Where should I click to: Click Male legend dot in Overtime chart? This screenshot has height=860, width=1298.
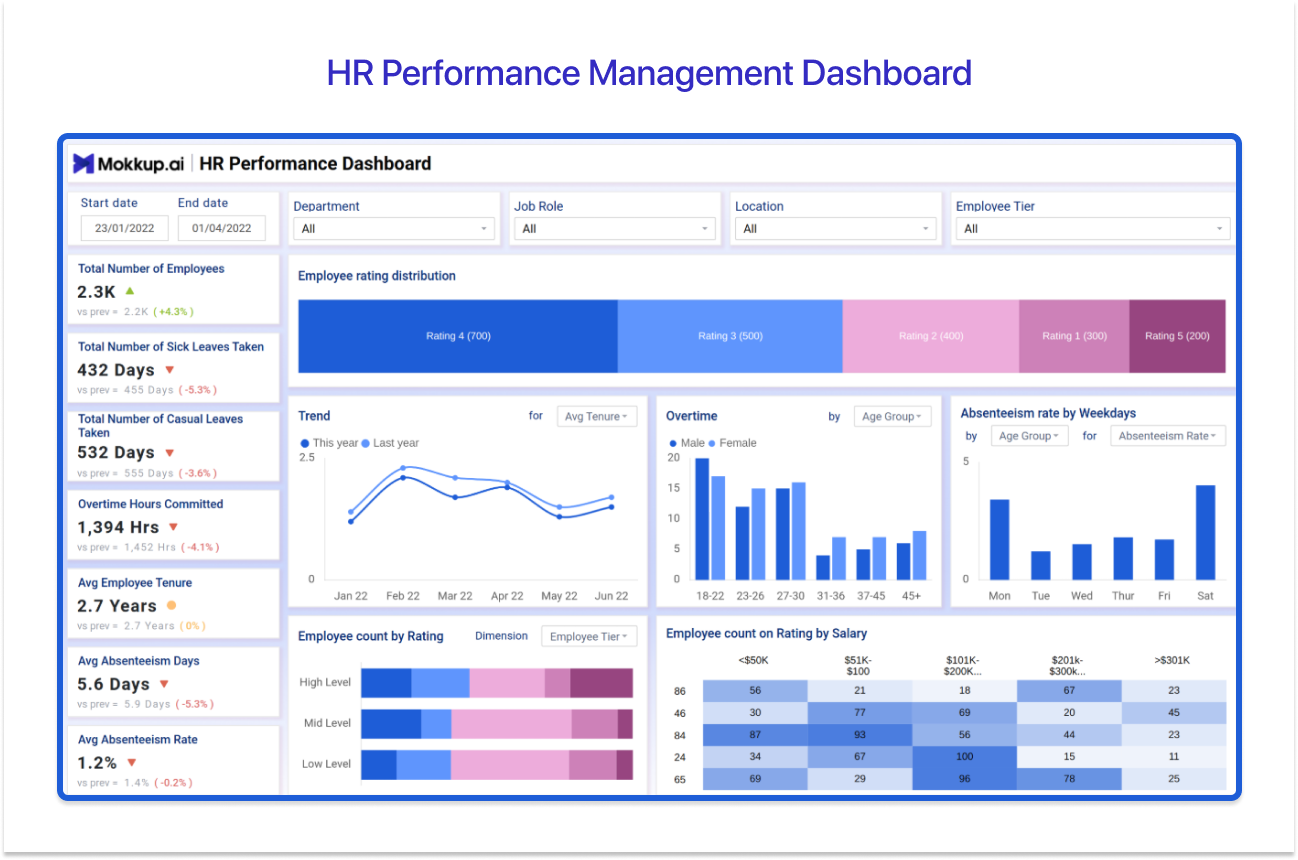(674, 443)
